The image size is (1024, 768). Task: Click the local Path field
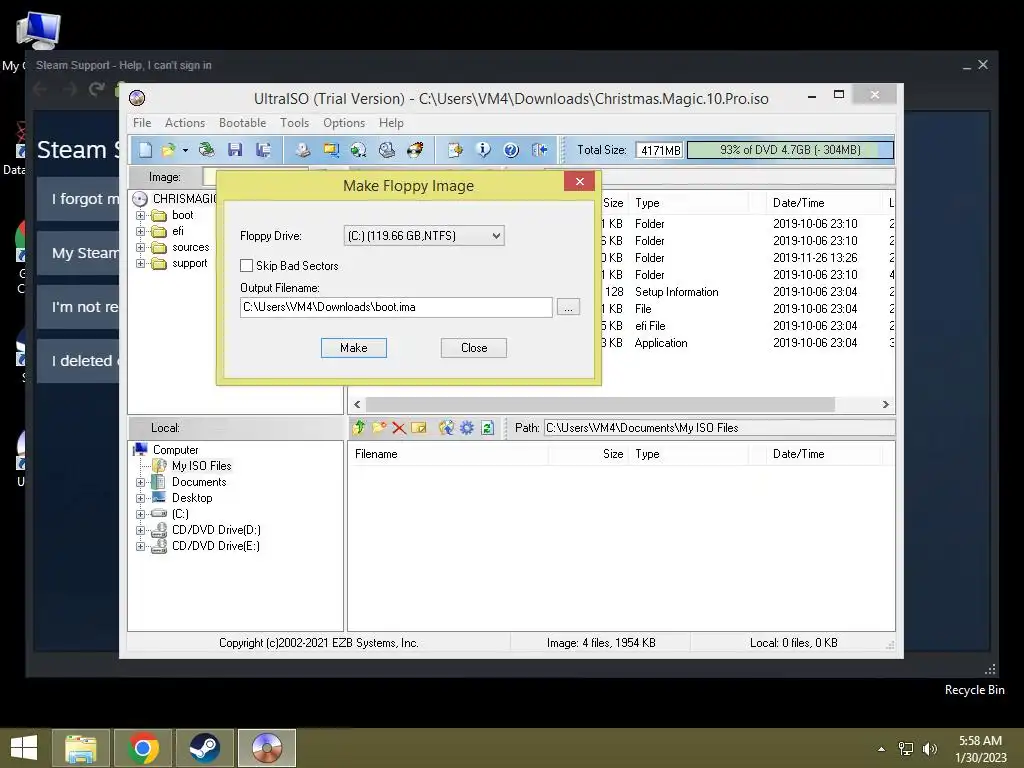pos(719,428)
